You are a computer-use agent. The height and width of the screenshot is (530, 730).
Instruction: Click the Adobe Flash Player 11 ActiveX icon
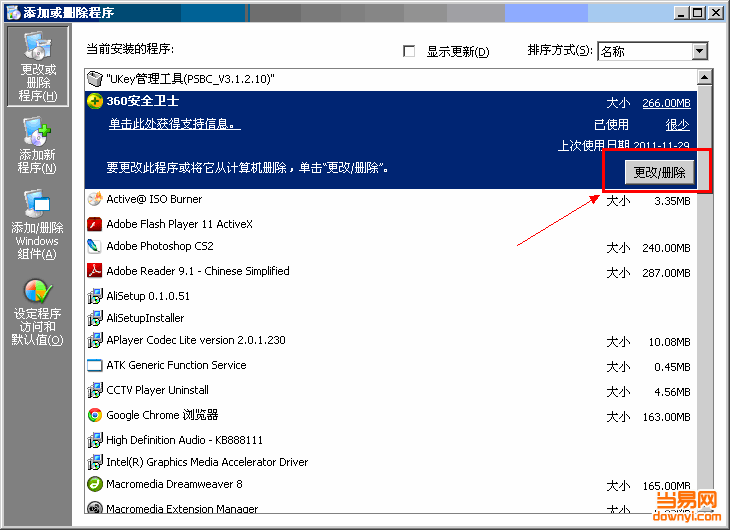click(x=95, y=224)
